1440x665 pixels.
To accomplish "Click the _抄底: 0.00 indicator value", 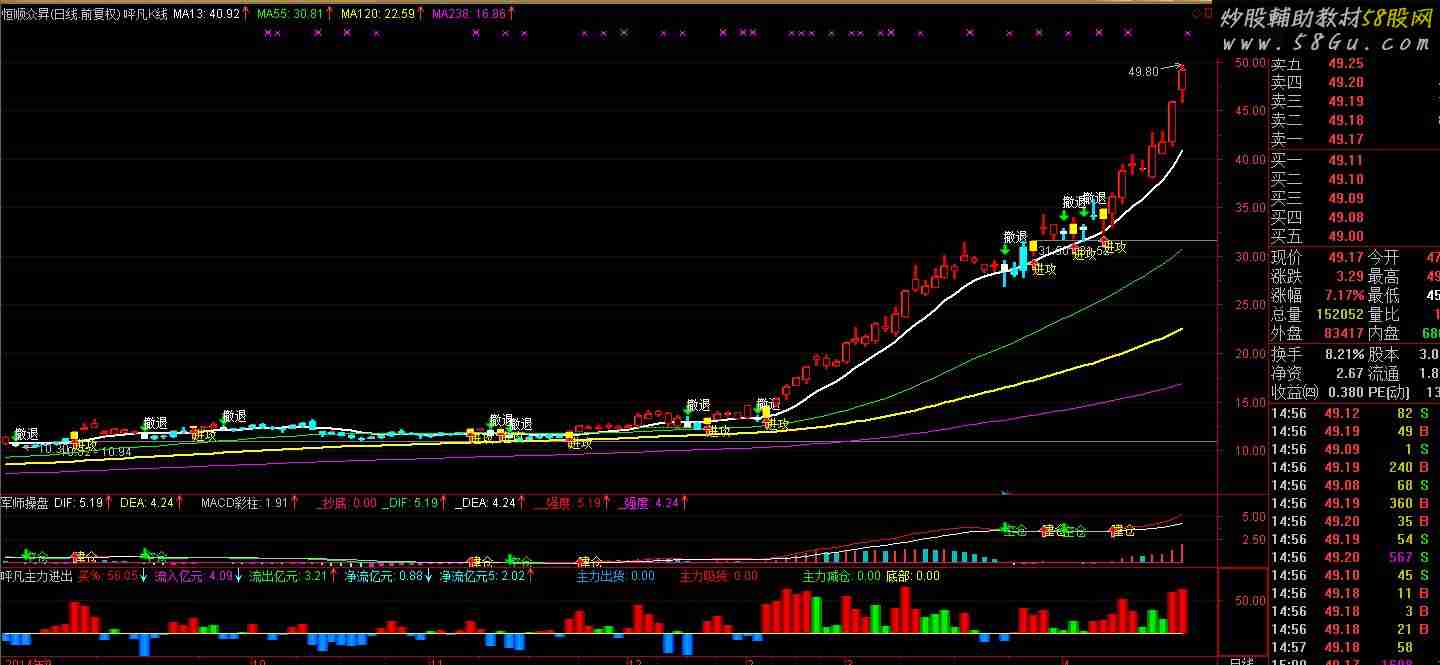I will pos(347,503).
